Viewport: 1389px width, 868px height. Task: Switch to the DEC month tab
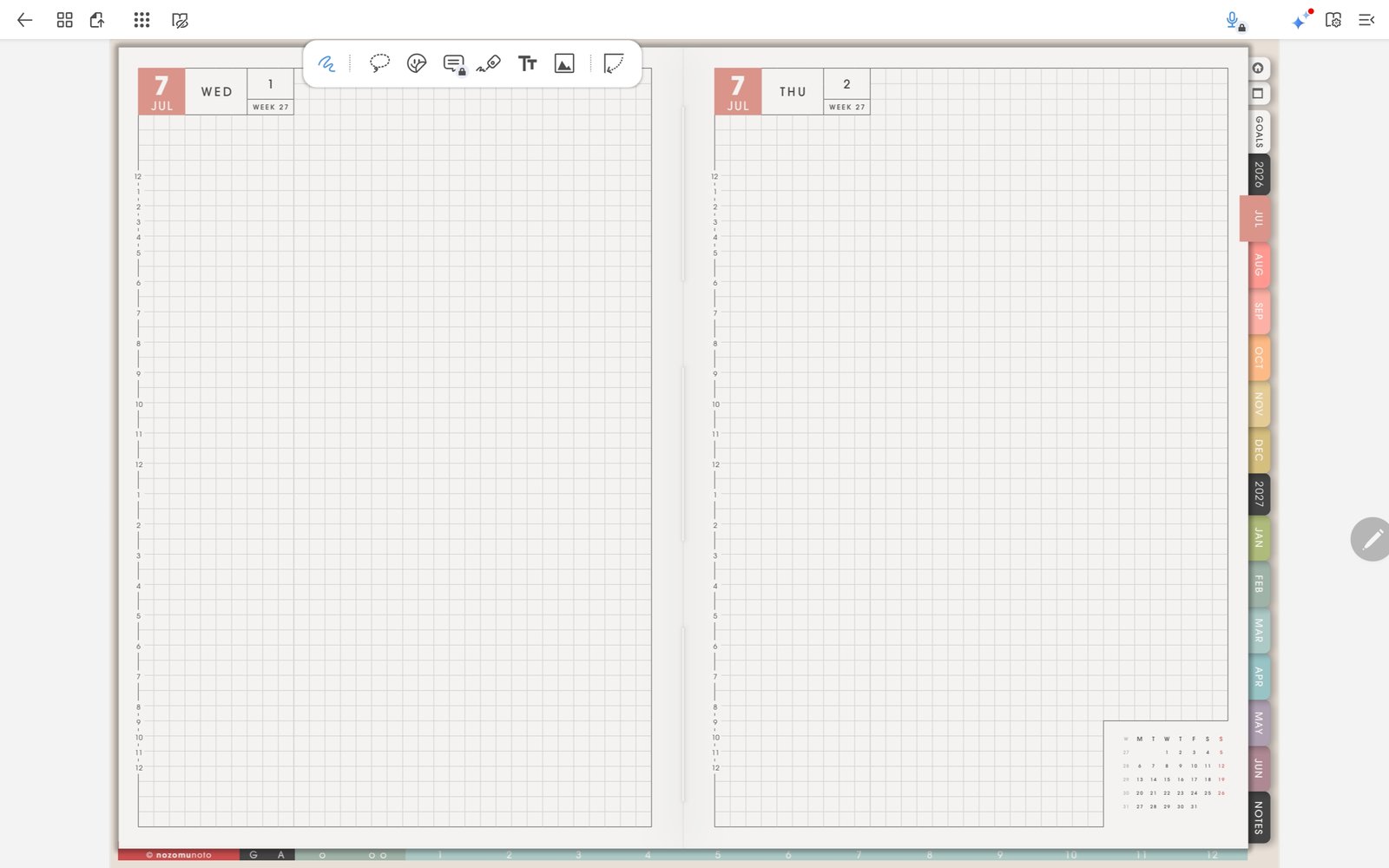(x=1259, y=450)
